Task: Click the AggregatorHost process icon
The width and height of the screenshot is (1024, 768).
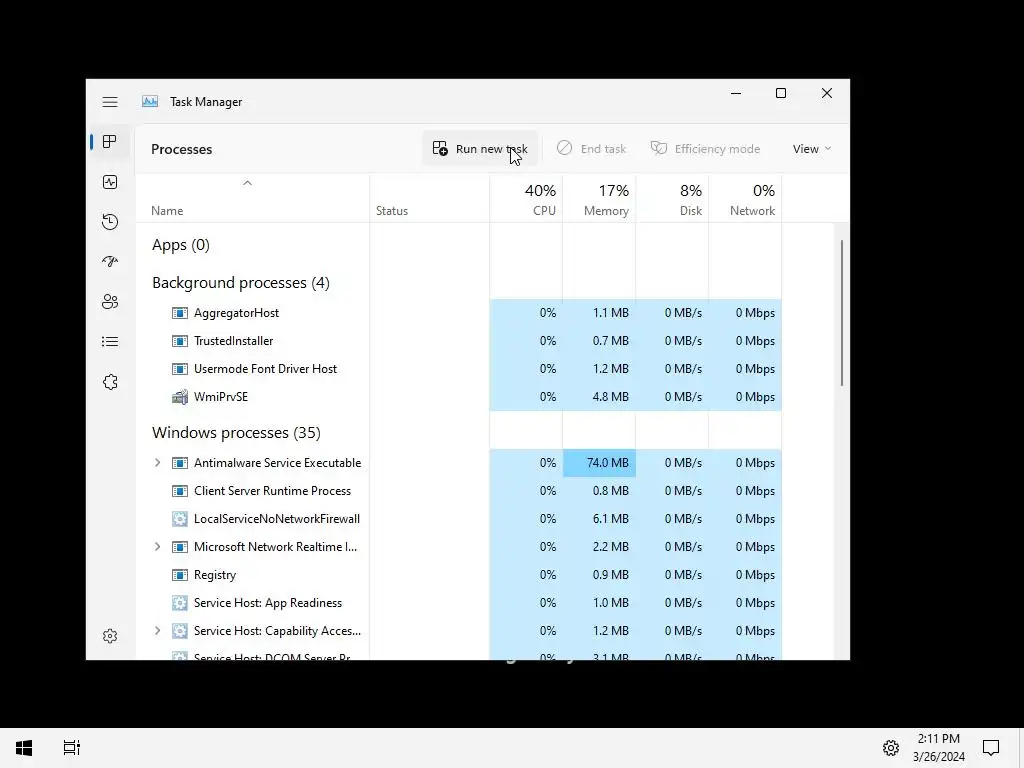Action: click(x=180, y=313)
